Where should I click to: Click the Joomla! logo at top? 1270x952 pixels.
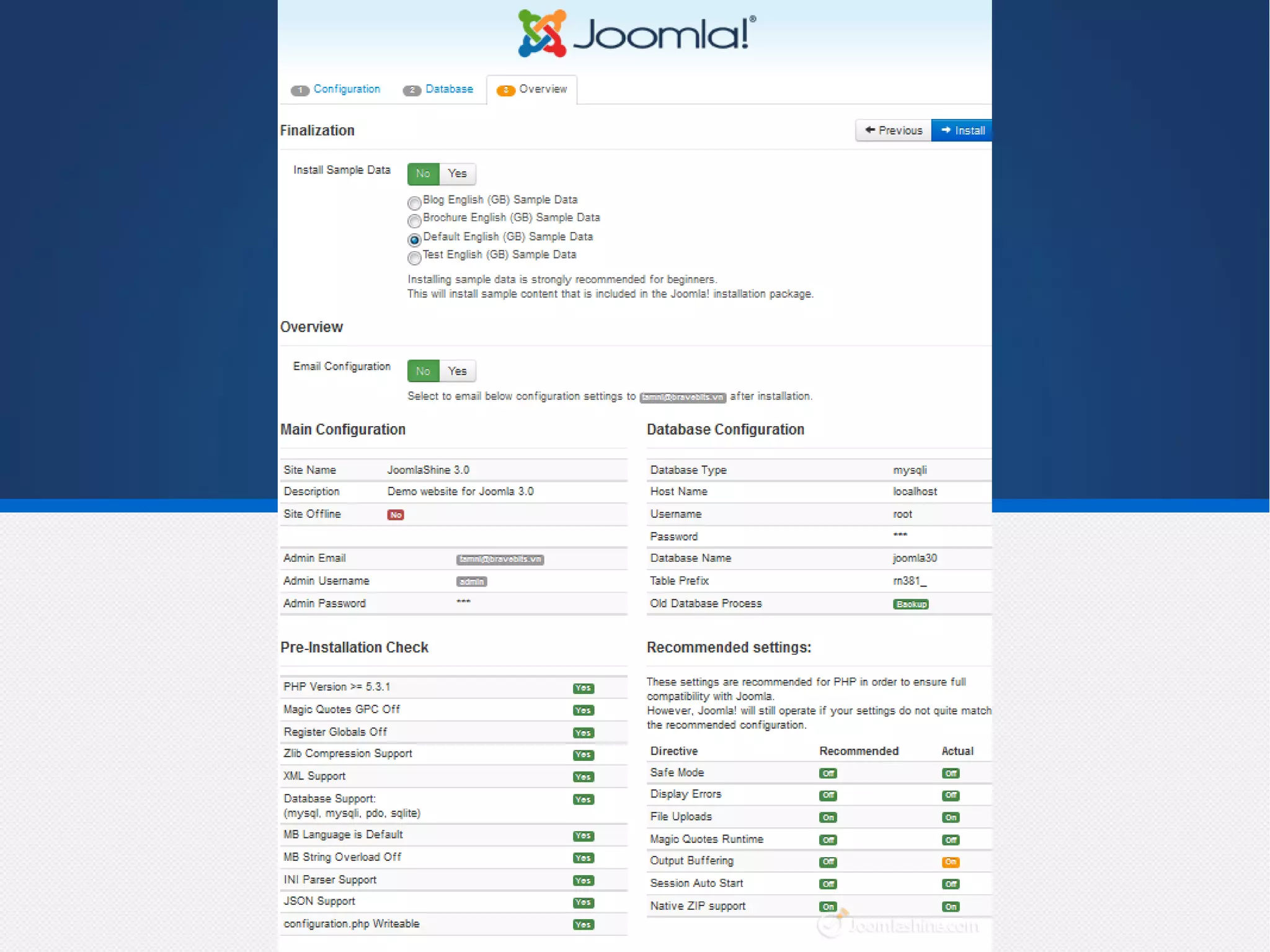click(x=636, y=33)
